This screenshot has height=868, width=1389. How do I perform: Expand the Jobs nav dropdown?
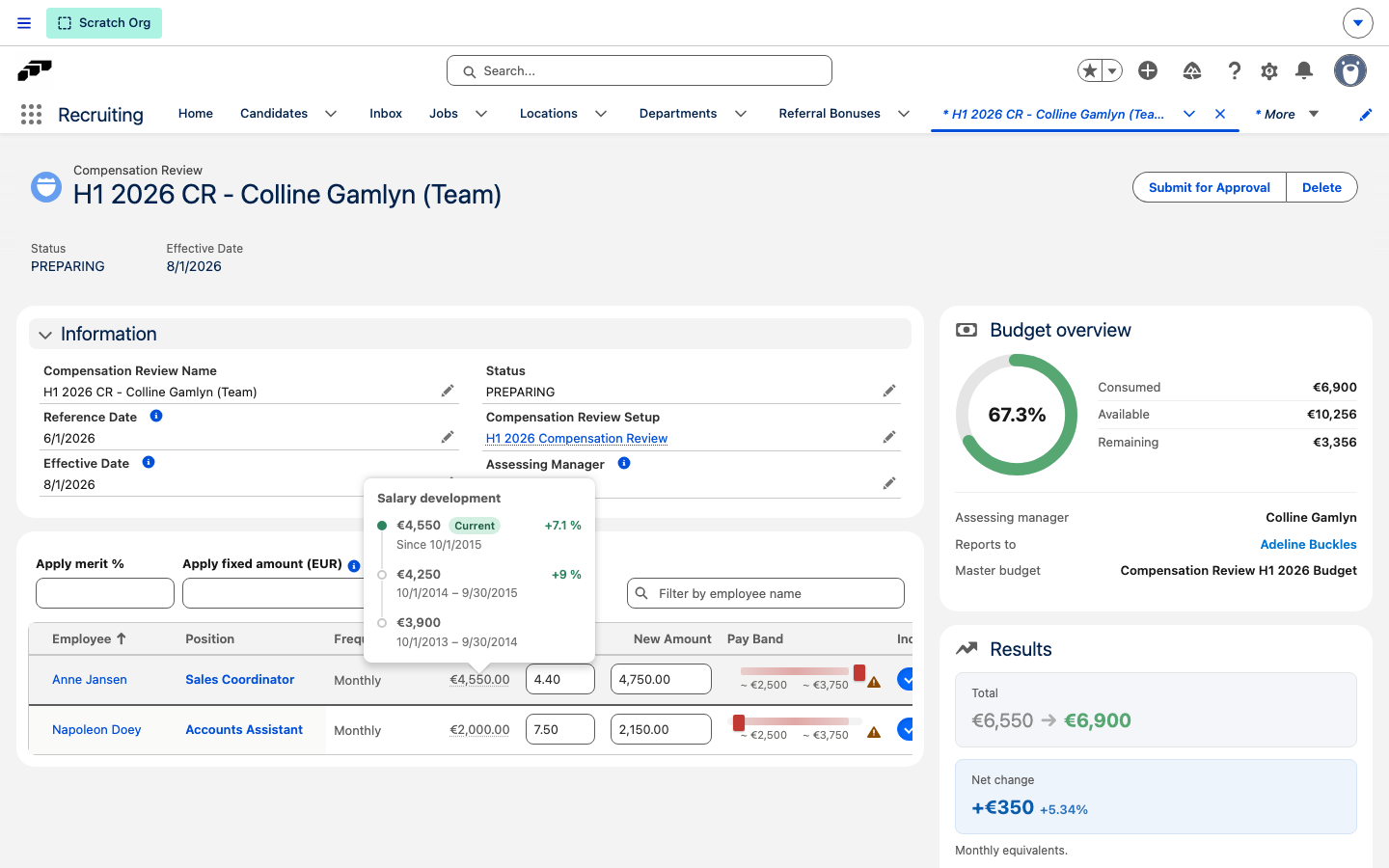click(x=481, y=114)
